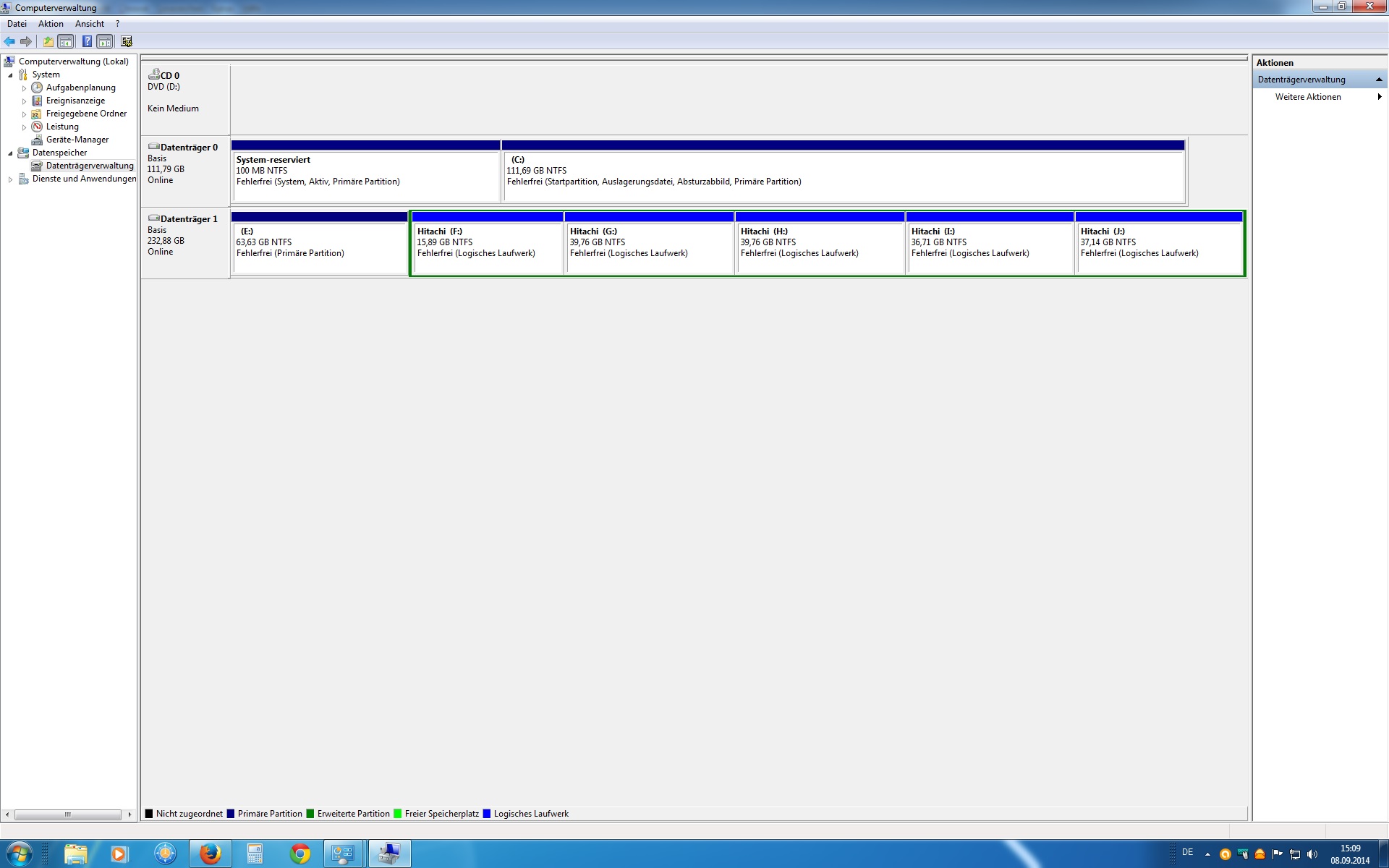Toggle the action pane toolbar button
Viewport: 1389px width, 868px height.
[105, 41]
